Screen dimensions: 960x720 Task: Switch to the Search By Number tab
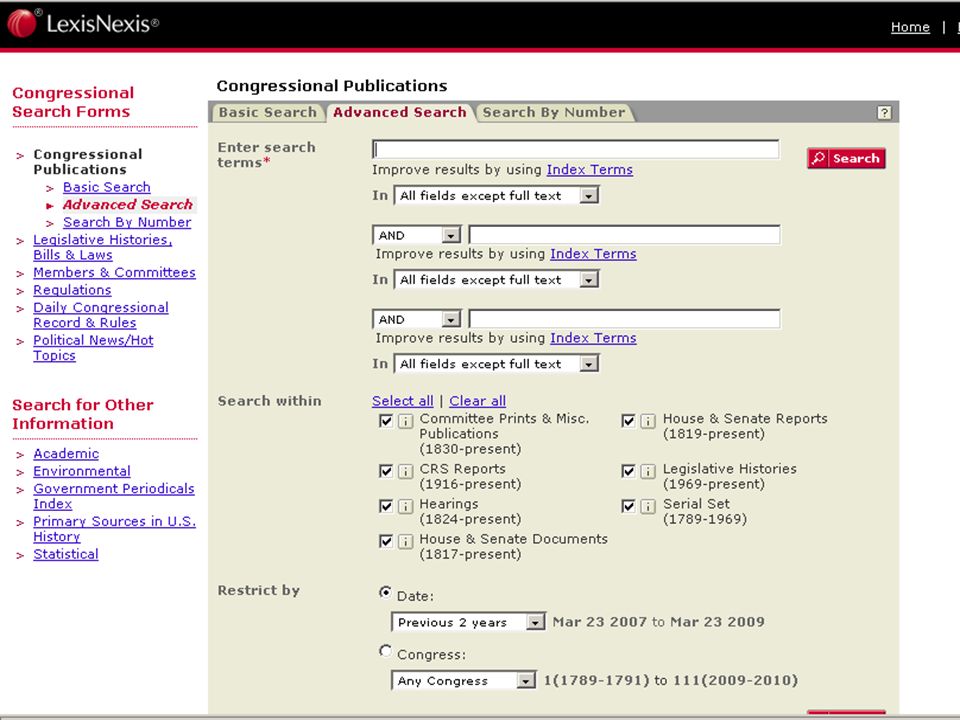coord(554,113)
